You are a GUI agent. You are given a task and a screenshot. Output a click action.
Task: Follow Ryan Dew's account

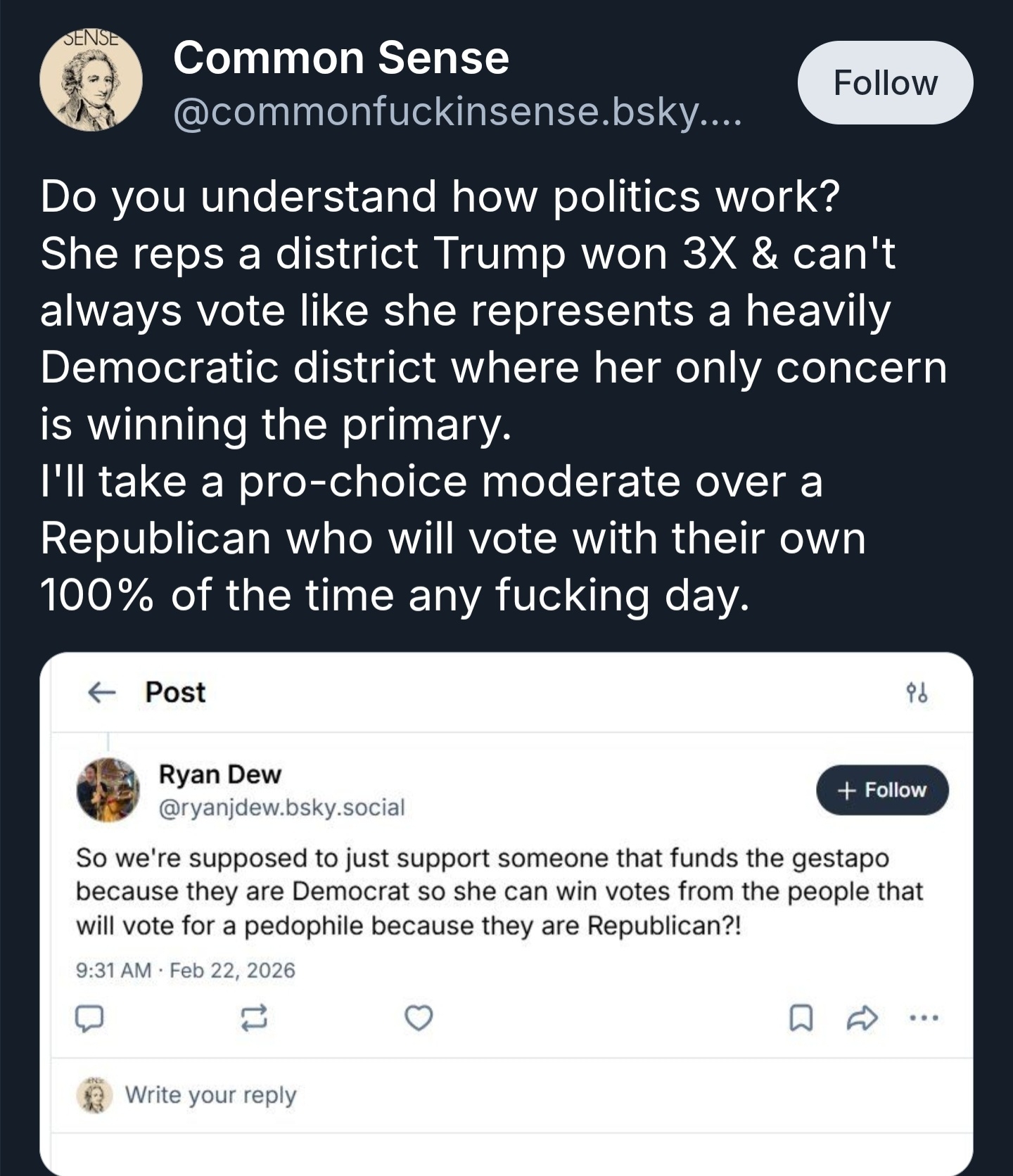tap(882, 790)
